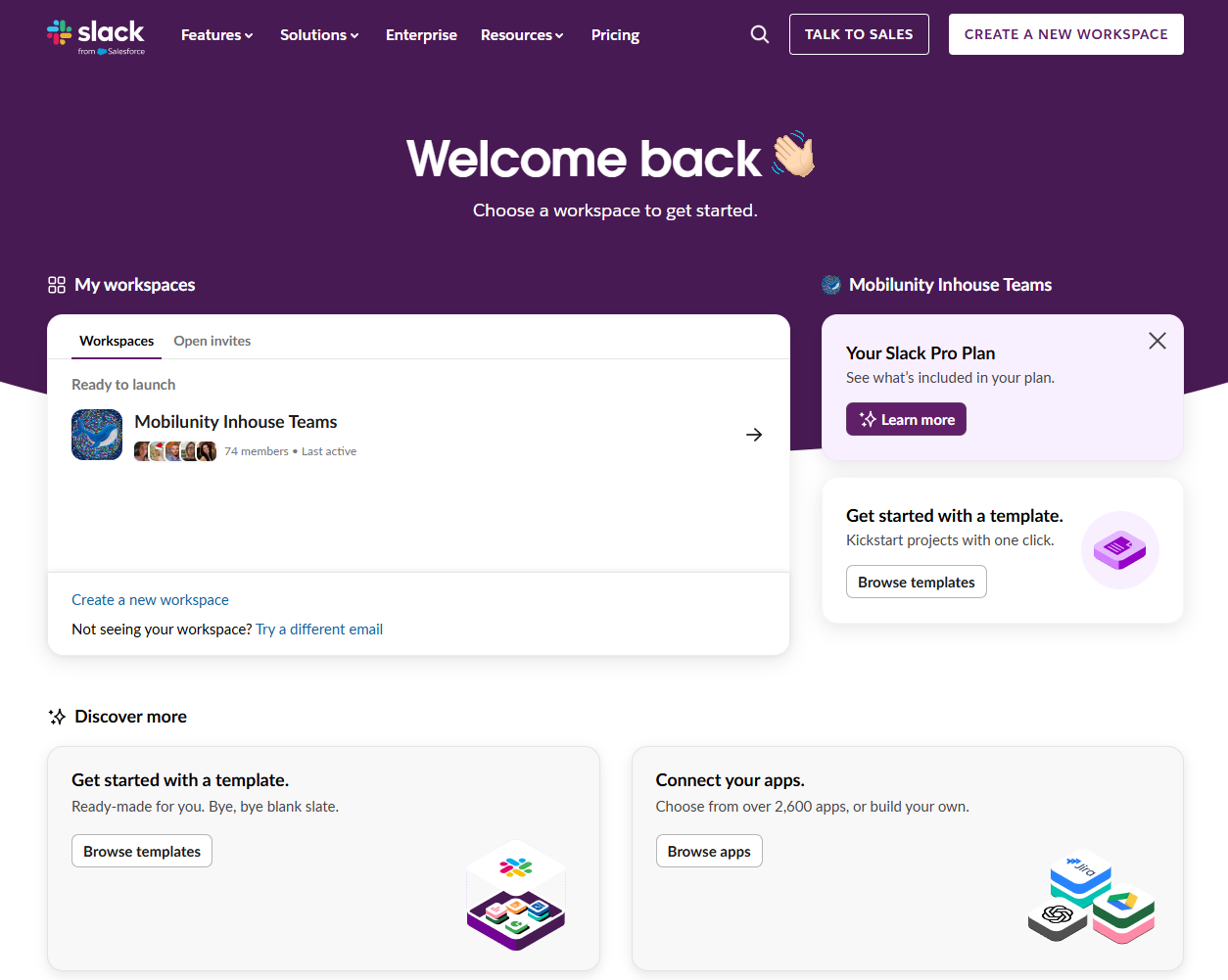The image size is (1228, 980).
Task: Click the grid icon beside My workspaces
Action: coord(56,284)
